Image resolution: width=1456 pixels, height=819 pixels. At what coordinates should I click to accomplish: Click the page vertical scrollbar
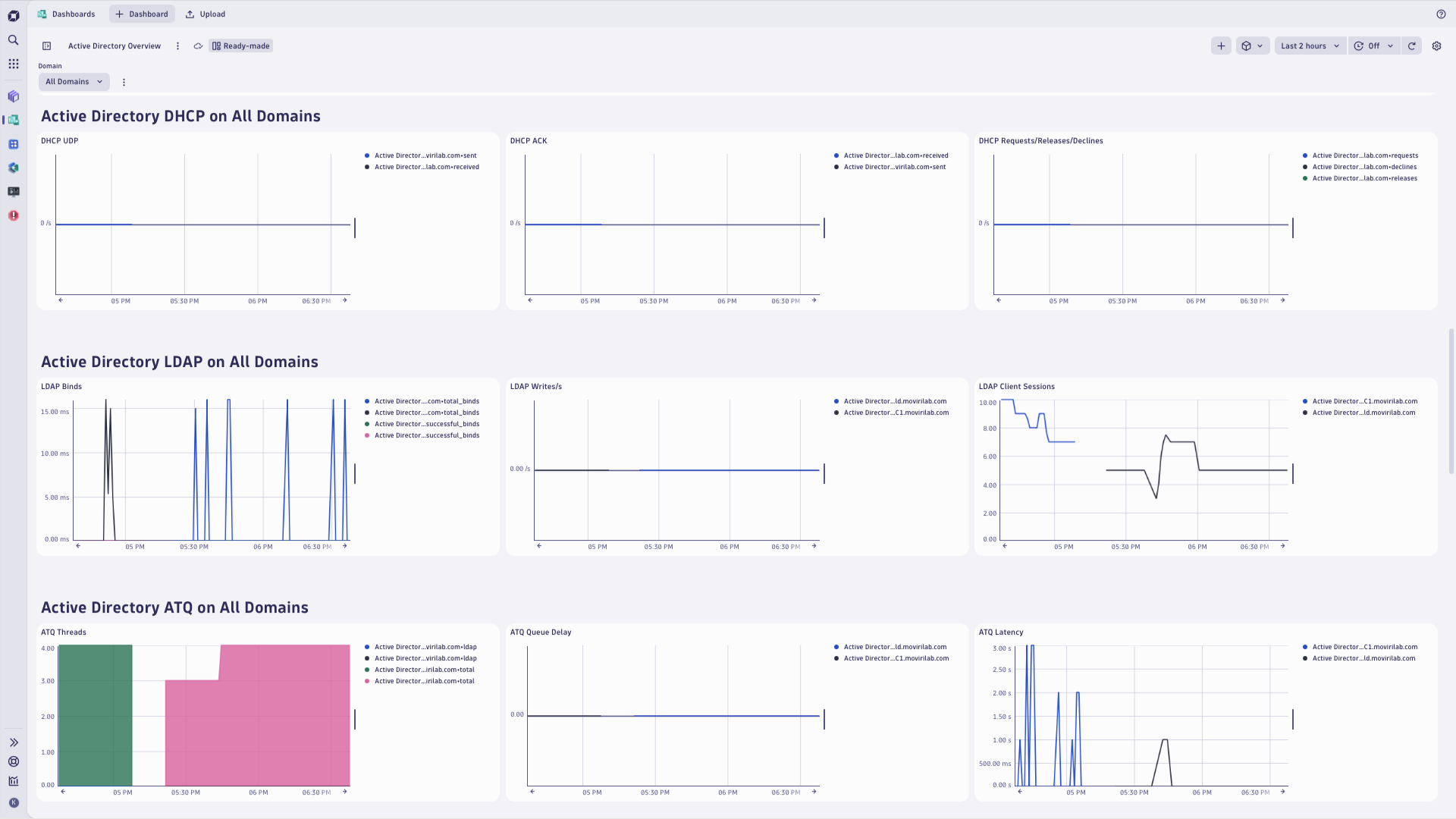(1451, 401)
